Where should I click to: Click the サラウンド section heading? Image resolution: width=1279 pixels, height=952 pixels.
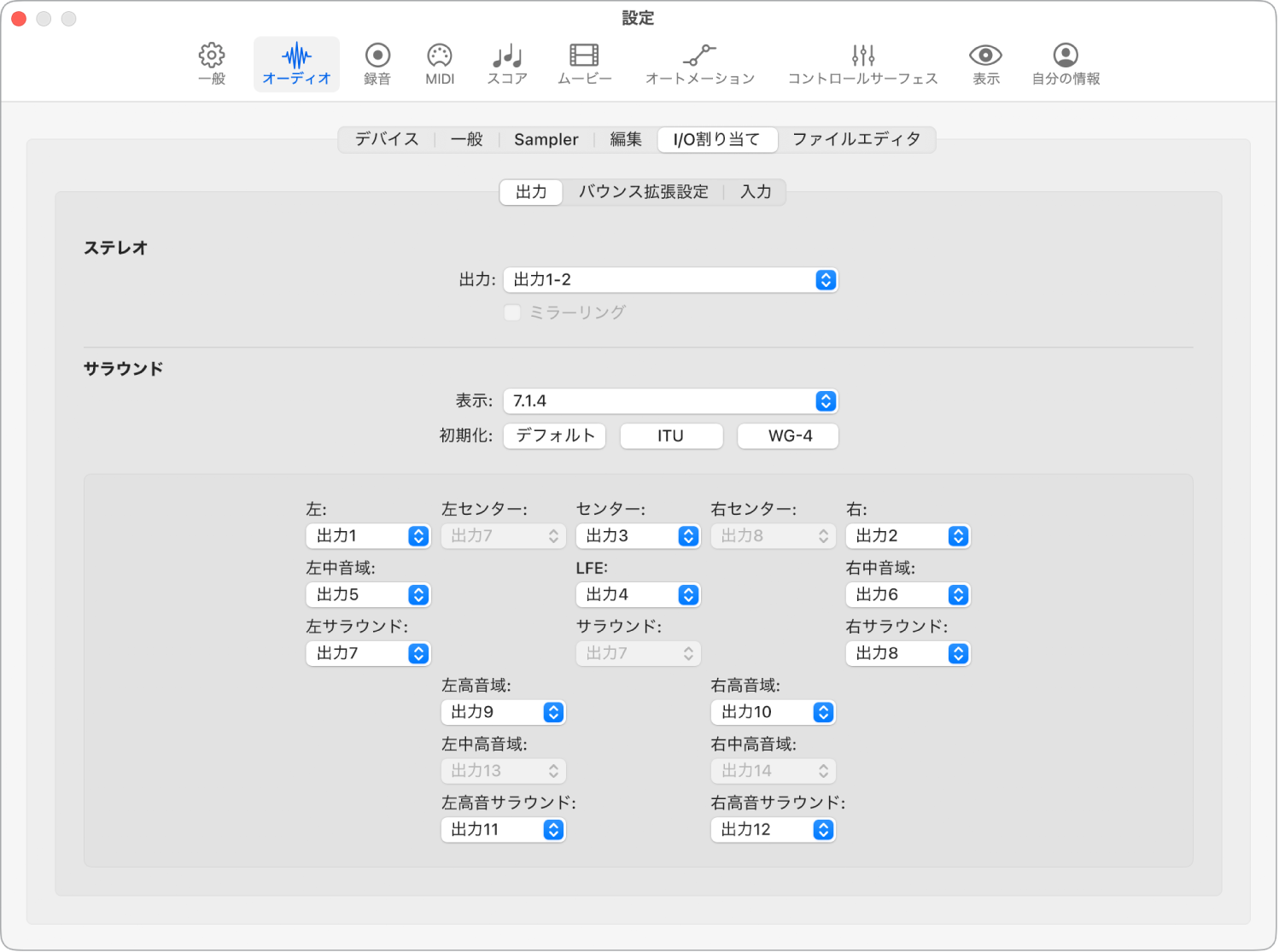[123, 369]
